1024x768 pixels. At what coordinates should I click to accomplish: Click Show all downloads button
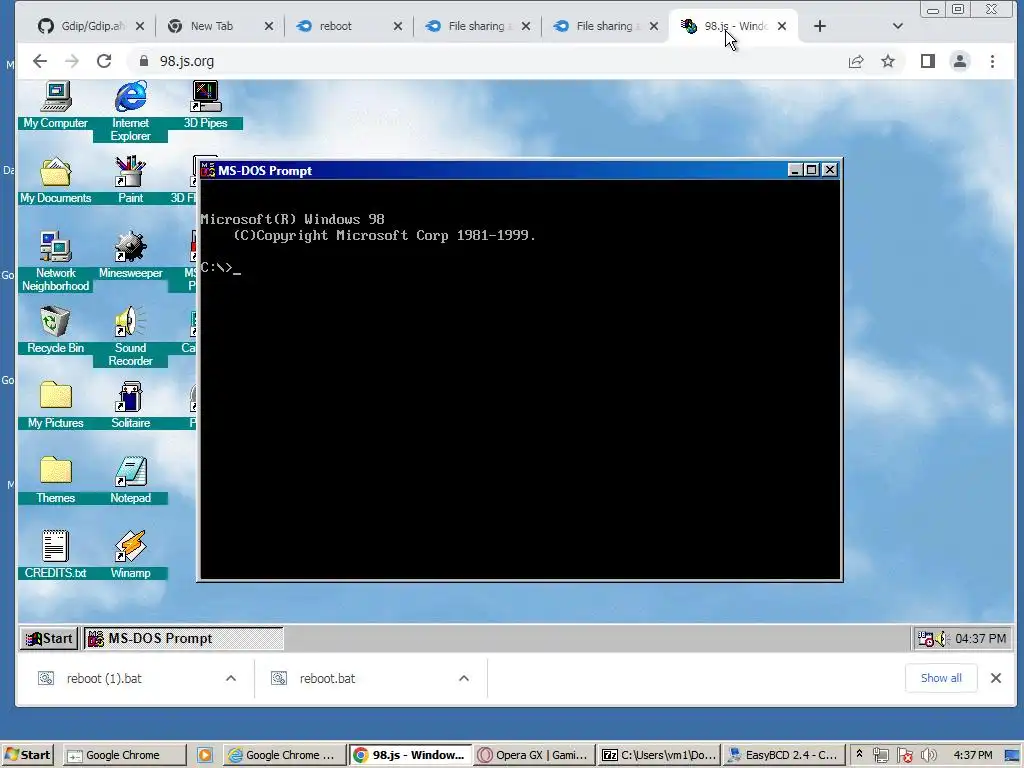point(941,678)
